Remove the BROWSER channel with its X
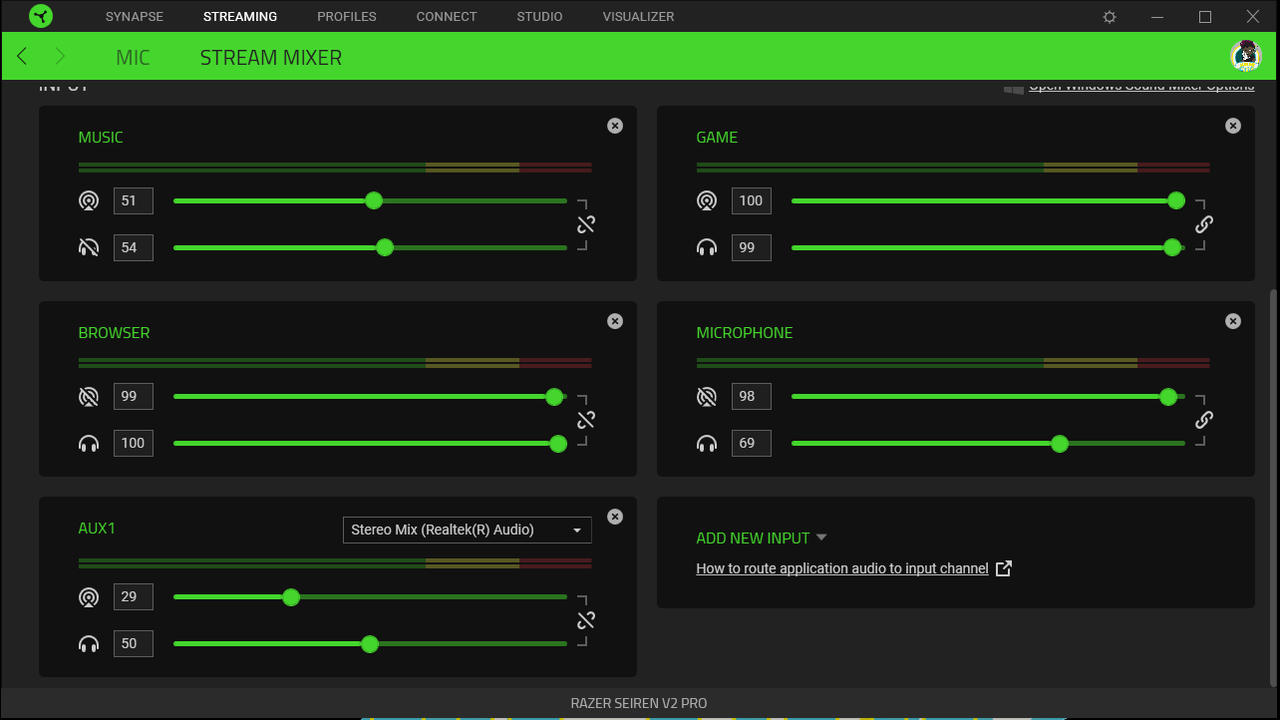1280x720 pixels. click(615, 321)
